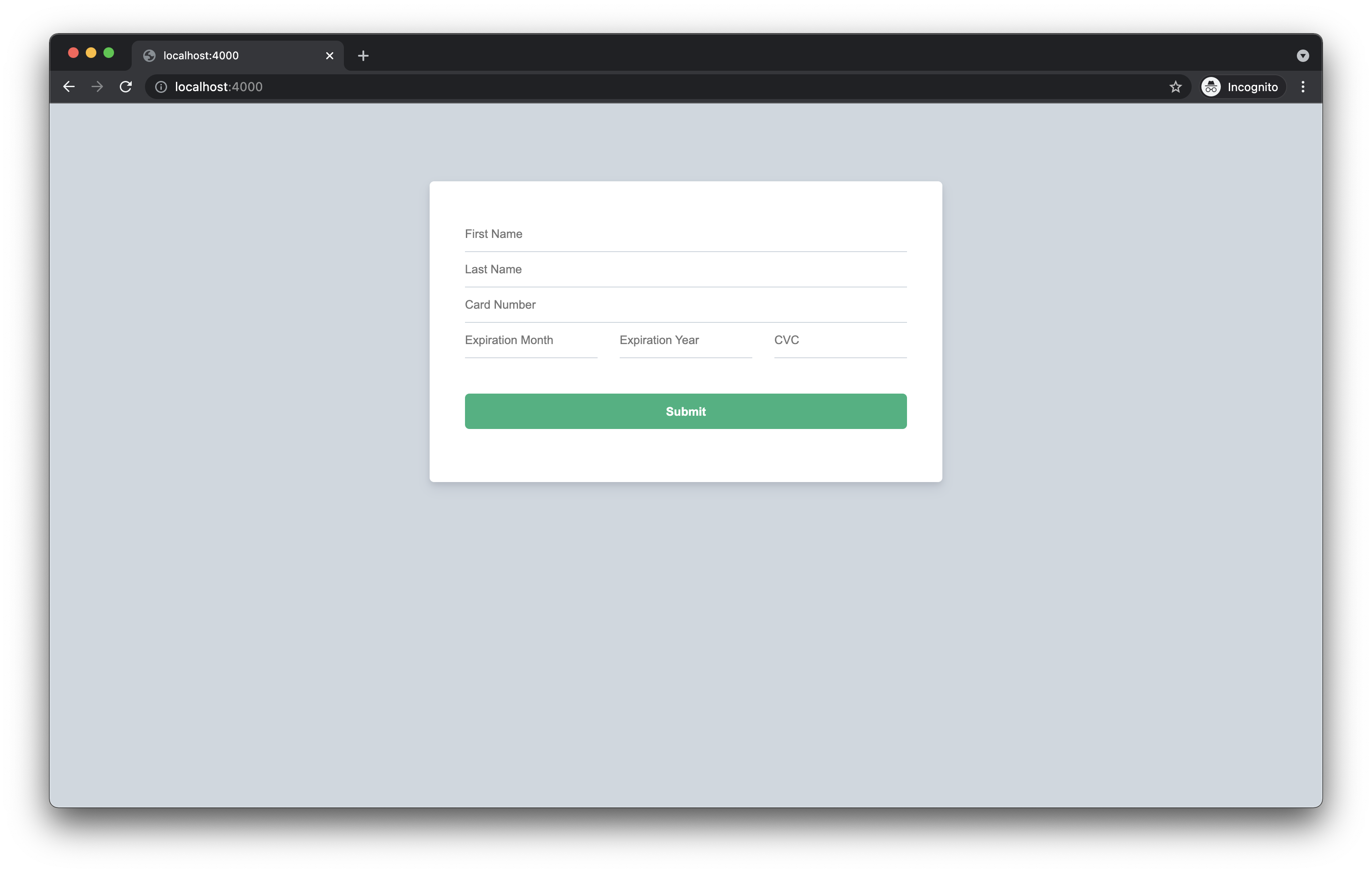Reload the localhost page
This screenshot has height=873, width=1372.
pos(126,87)
